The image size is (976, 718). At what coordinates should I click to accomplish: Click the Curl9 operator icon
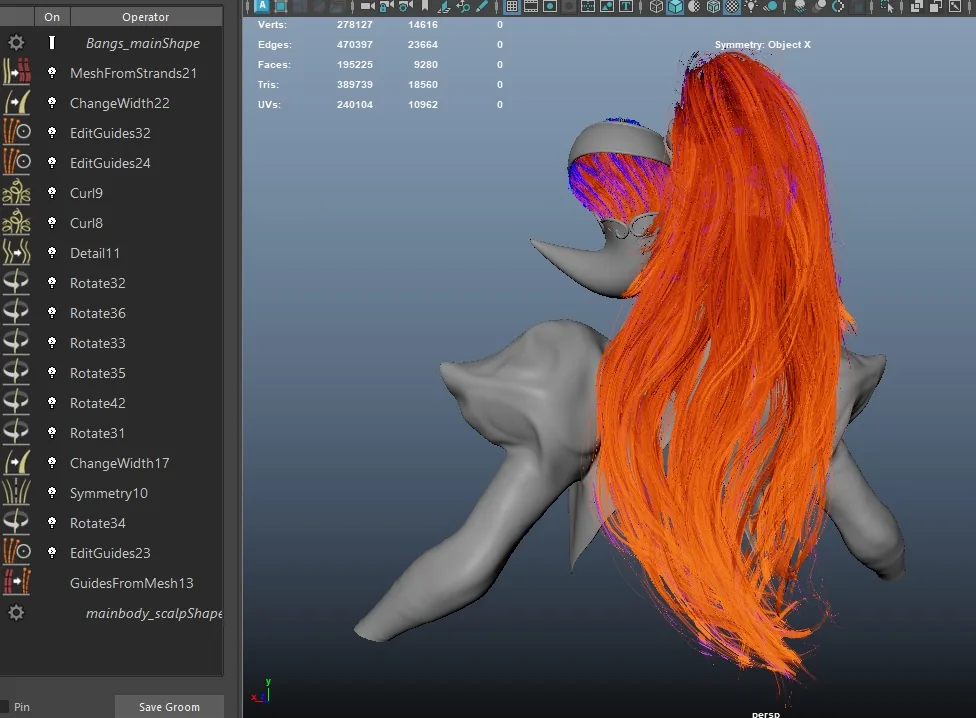tap(17, 193)
